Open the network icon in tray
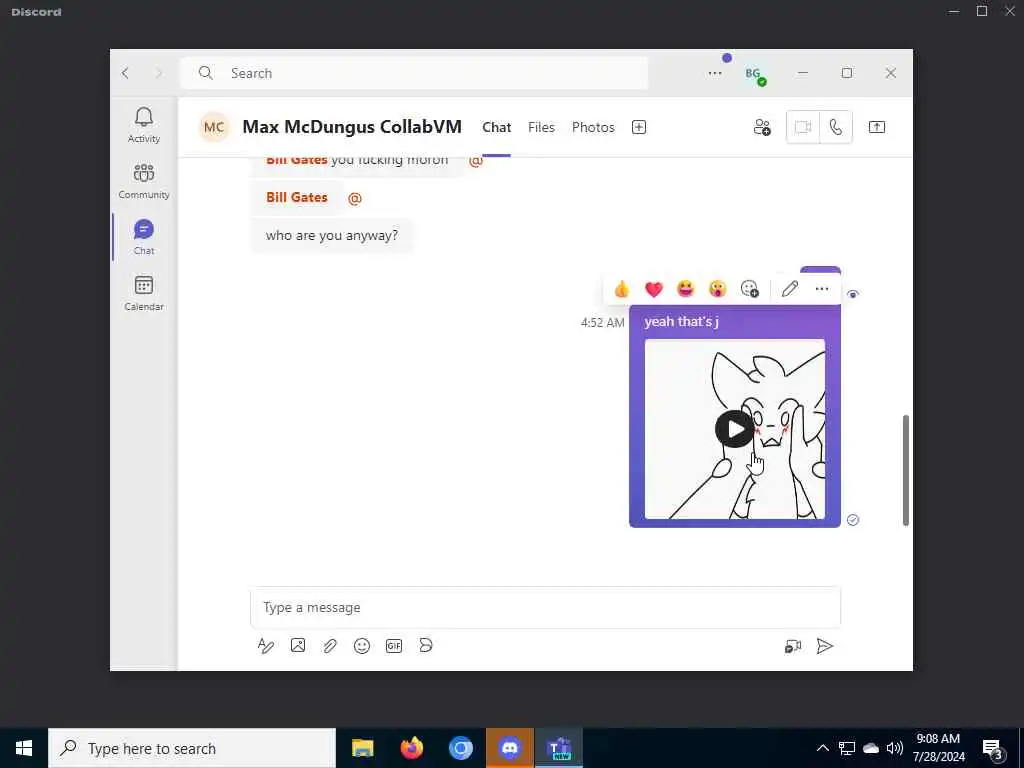This screenshot has width=1024, height=768. click(847, 748)
